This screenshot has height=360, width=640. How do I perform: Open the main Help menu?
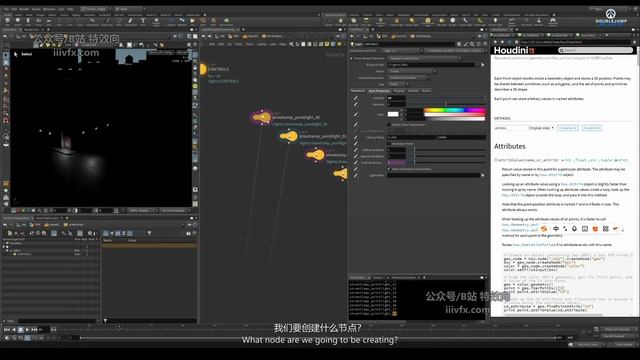70,9
